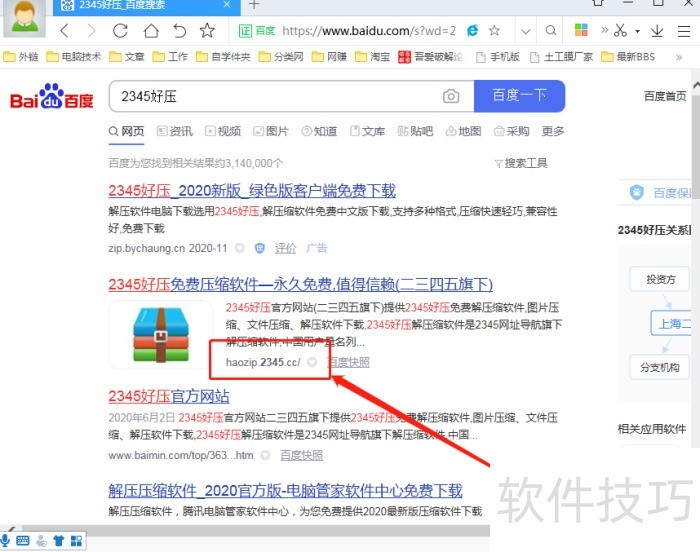Open the 土工膜厂家 bookmark

[x=561, y=57]
